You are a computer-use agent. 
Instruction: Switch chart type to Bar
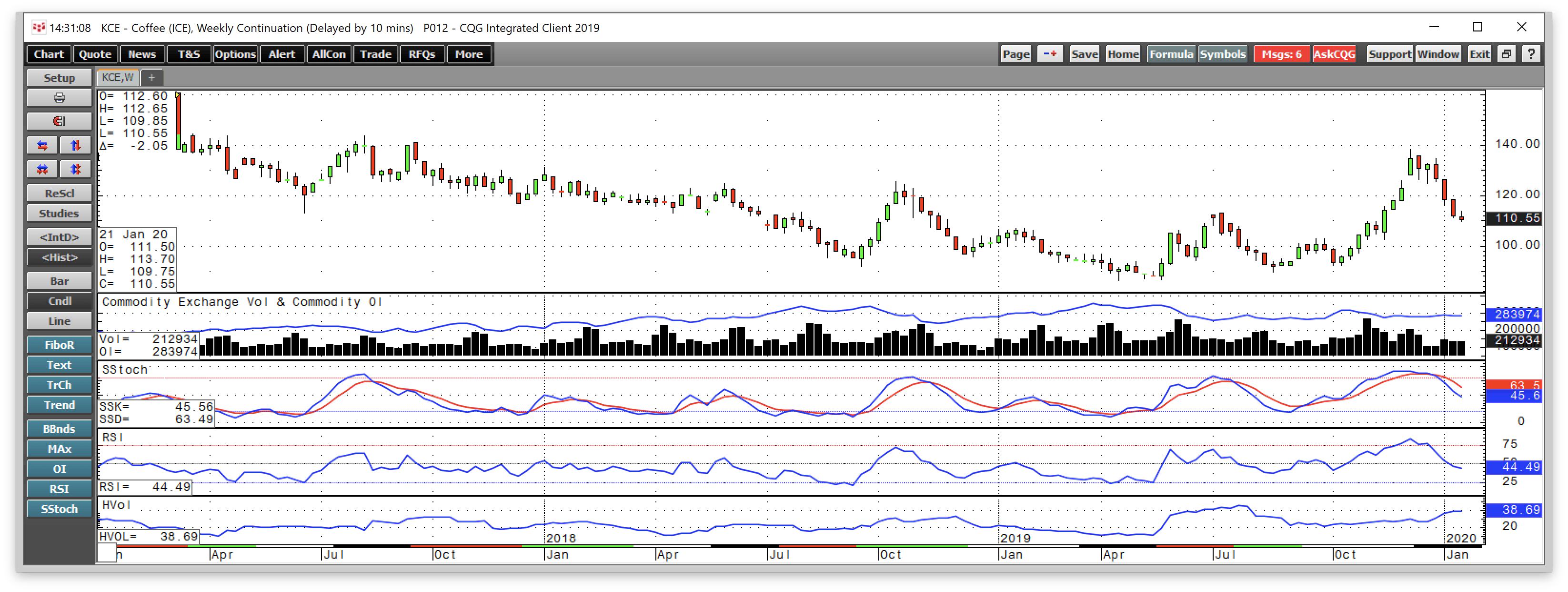tap(59, 281)
